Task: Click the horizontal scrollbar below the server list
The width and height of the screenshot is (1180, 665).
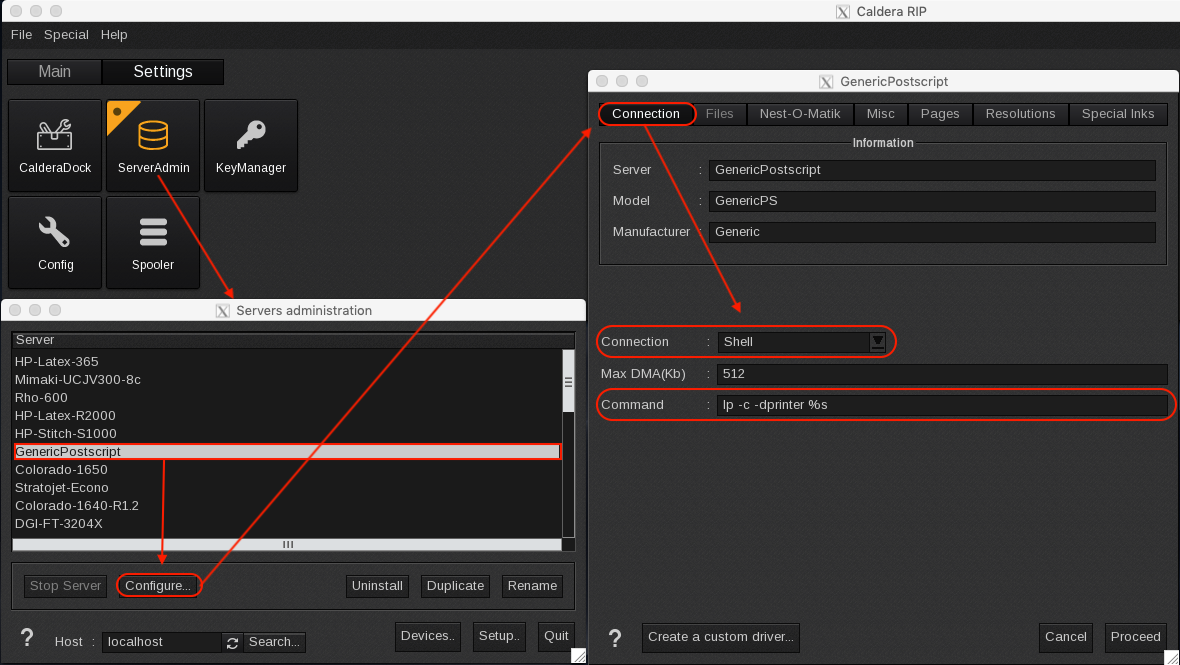Action: click(287, 544)
